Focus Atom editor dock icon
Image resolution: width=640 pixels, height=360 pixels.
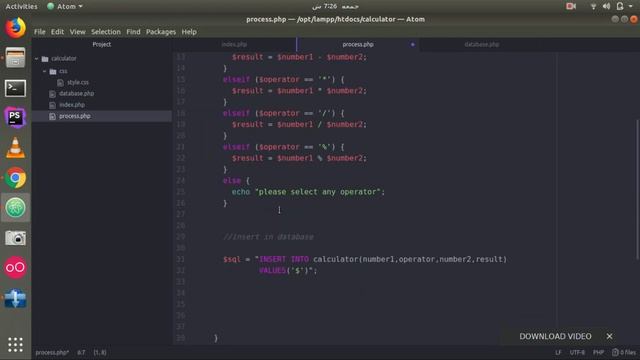pyautogui.click(x=16, y=208)
